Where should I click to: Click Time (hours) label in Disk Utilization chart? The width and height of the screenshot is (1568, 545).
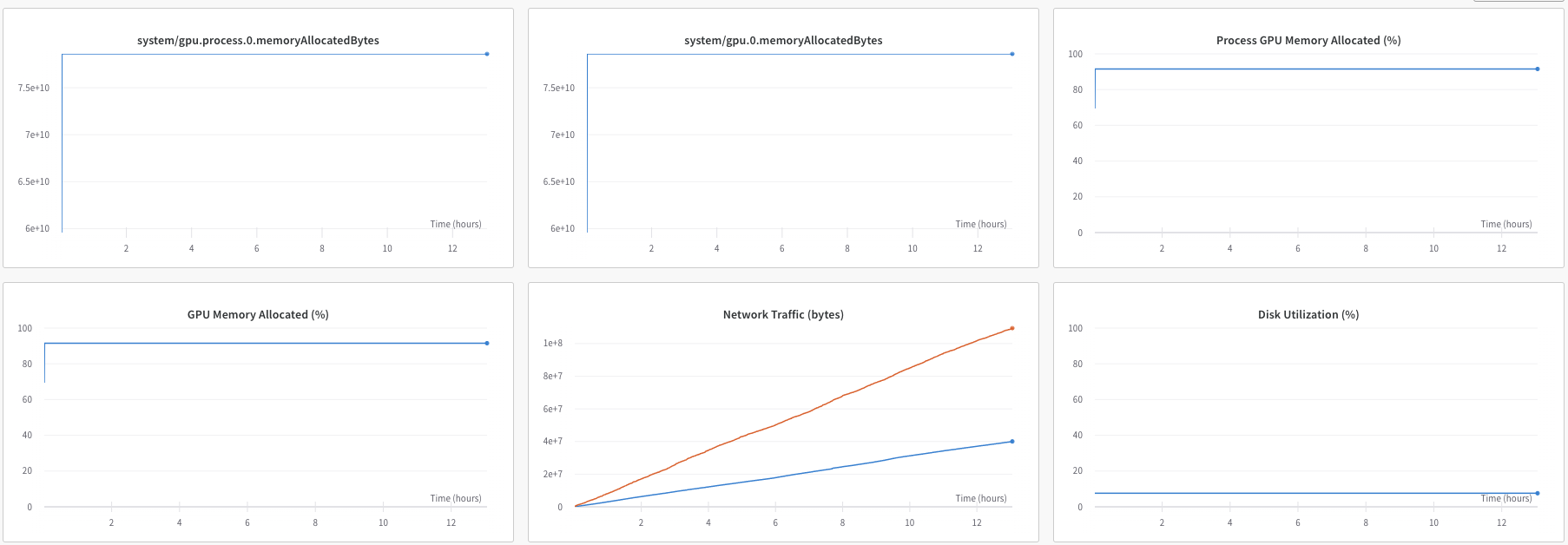click(1506, 498)
